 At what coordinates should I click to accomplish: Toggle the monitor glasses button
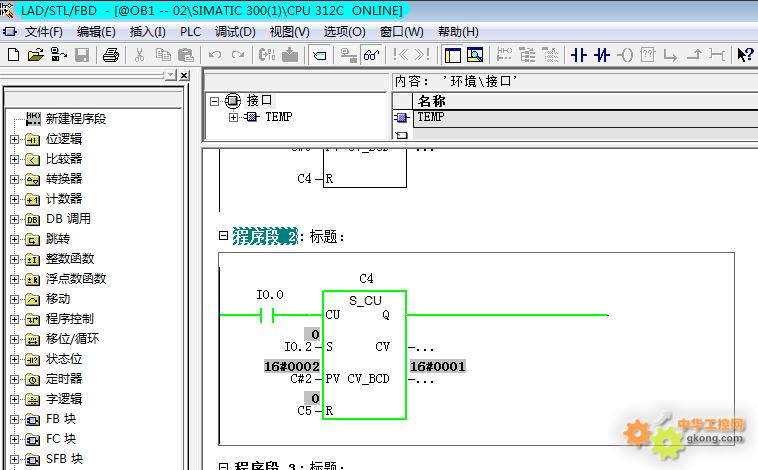[x=372, y=55]
